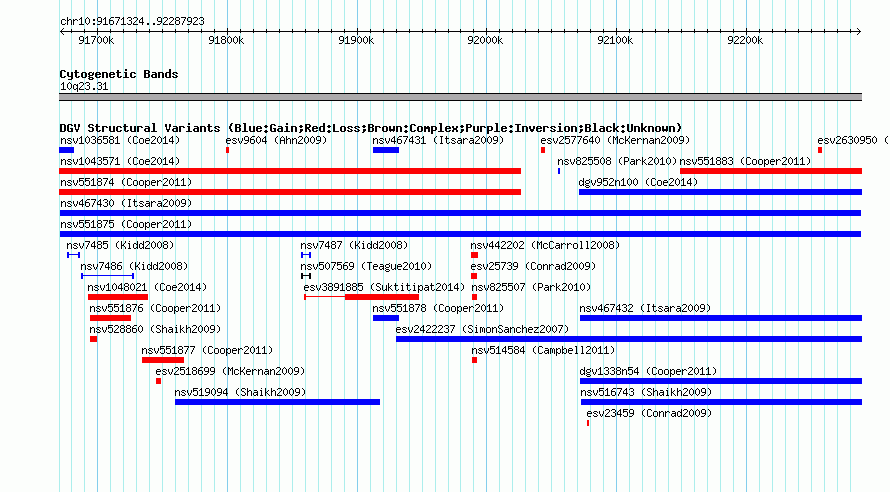The image size is (890, 492).
Task: Click the nsv516743 (Shaikh2009) label
Action: 646,392
